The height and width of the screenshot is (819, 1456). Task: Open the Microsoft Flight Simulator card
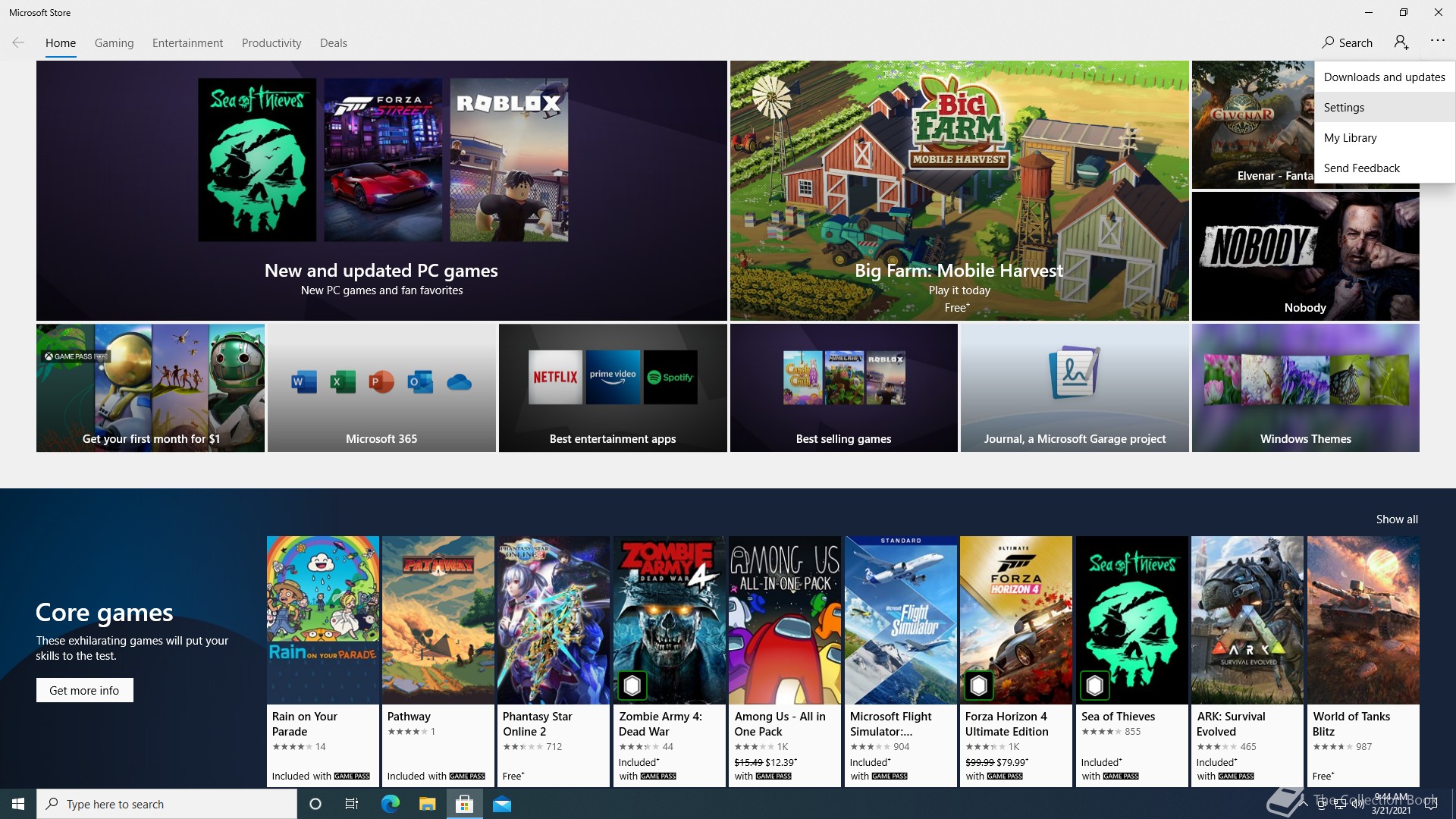pyautogui.click(x=900, y=661)
